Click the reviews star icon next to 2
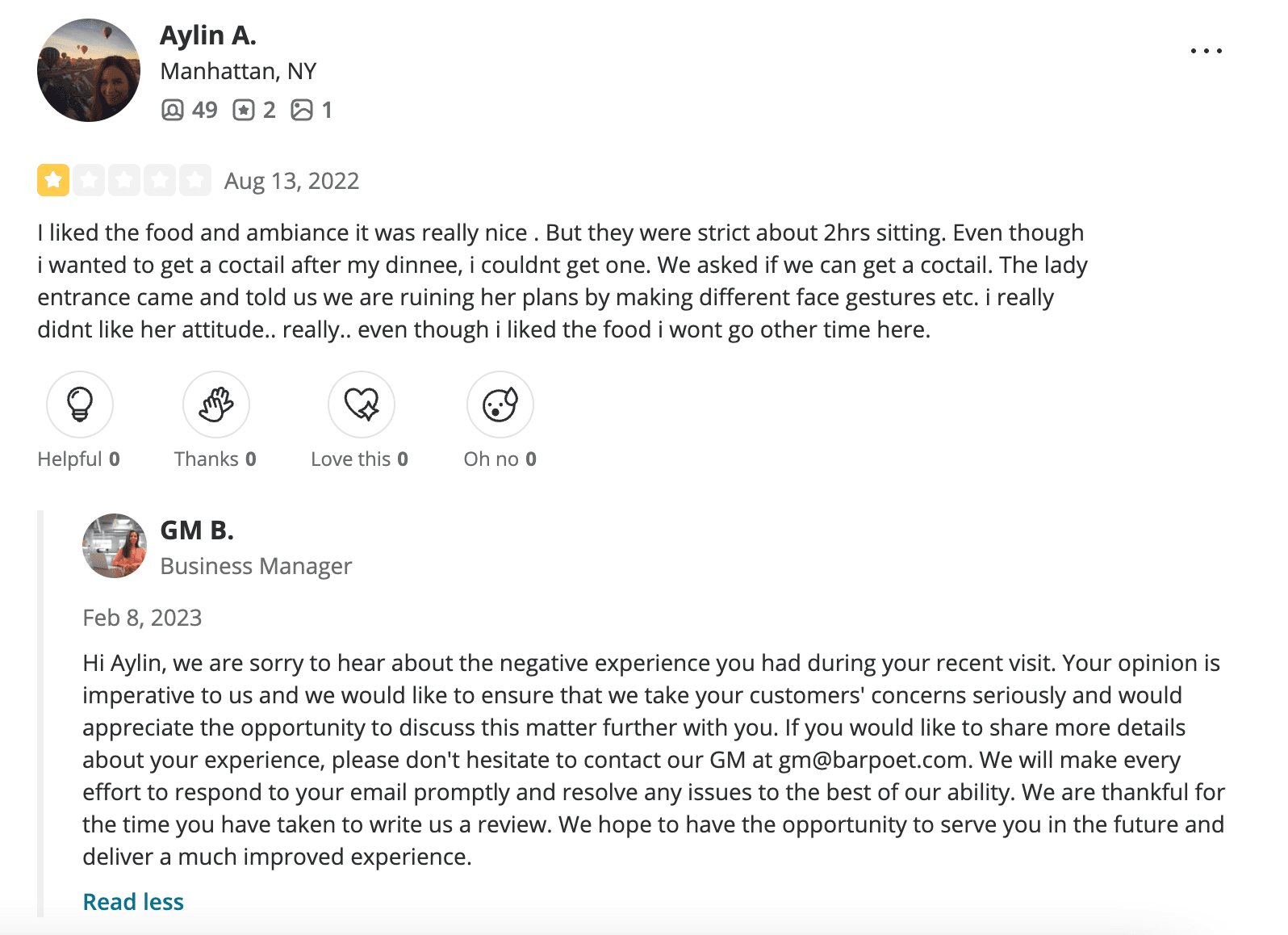1288x935 pixels. (x=244, y=110)
